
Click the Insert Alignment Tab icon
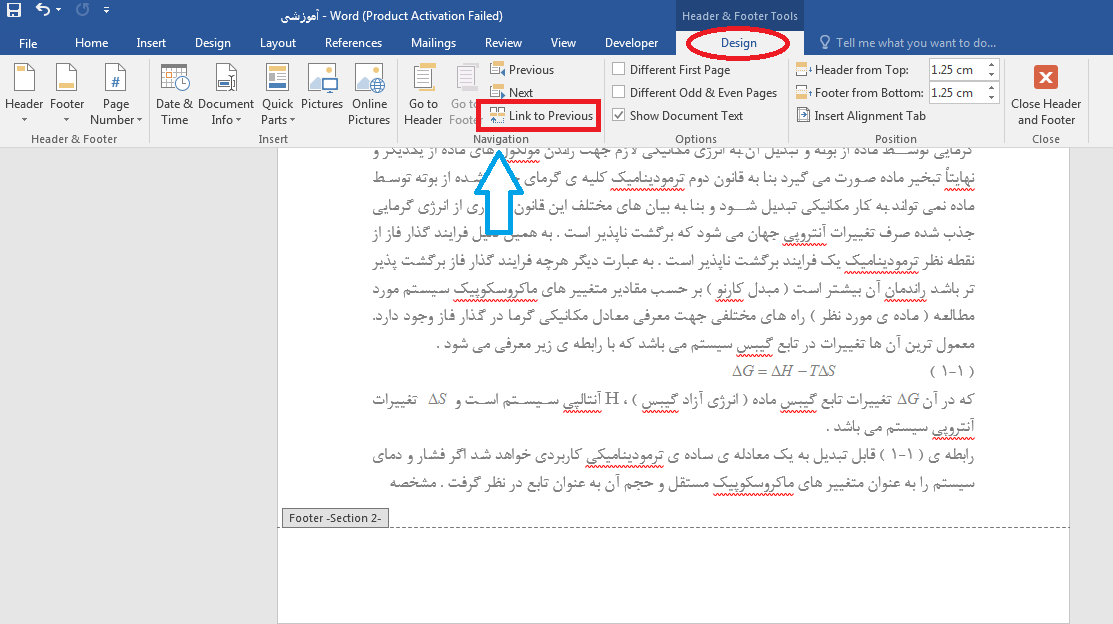(804, 115)
